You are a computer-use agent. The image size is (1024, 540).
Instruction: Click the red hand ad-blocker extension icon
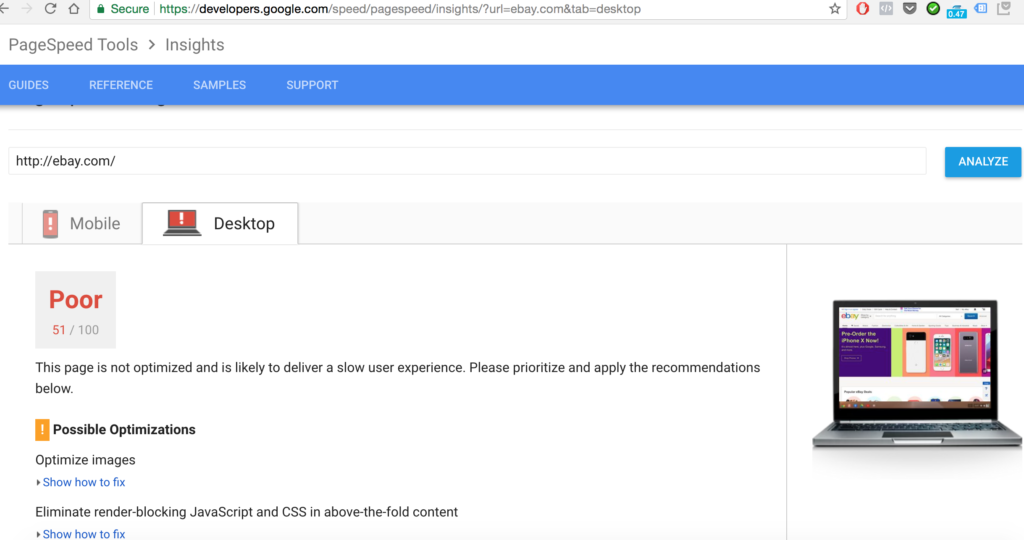click(863, 9)
